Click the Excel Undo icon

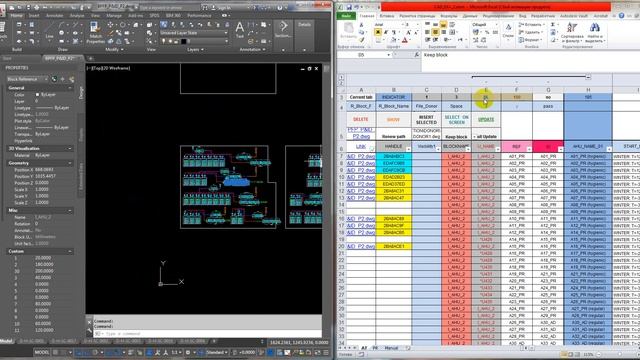(357, 7)
